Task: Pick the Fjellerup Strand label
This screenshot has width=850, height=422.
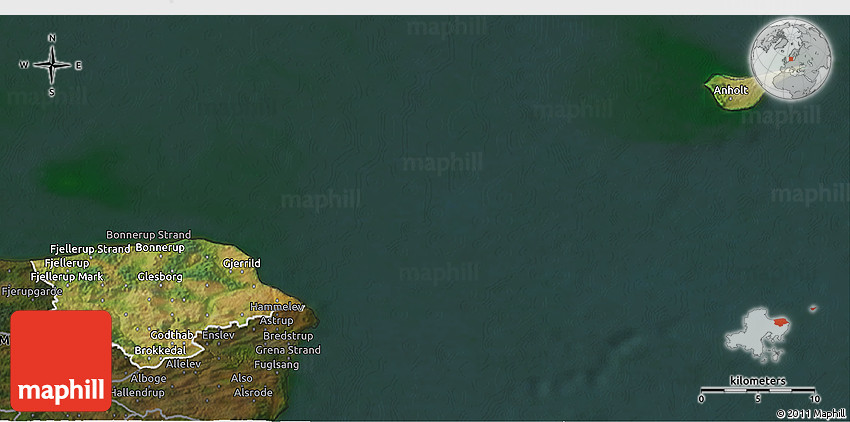Action: pos(90,248)
